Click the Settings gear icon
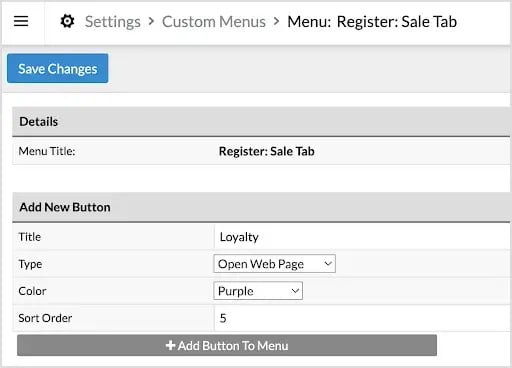The height and width of the screenshot is (368, 512). coord(67,21)
